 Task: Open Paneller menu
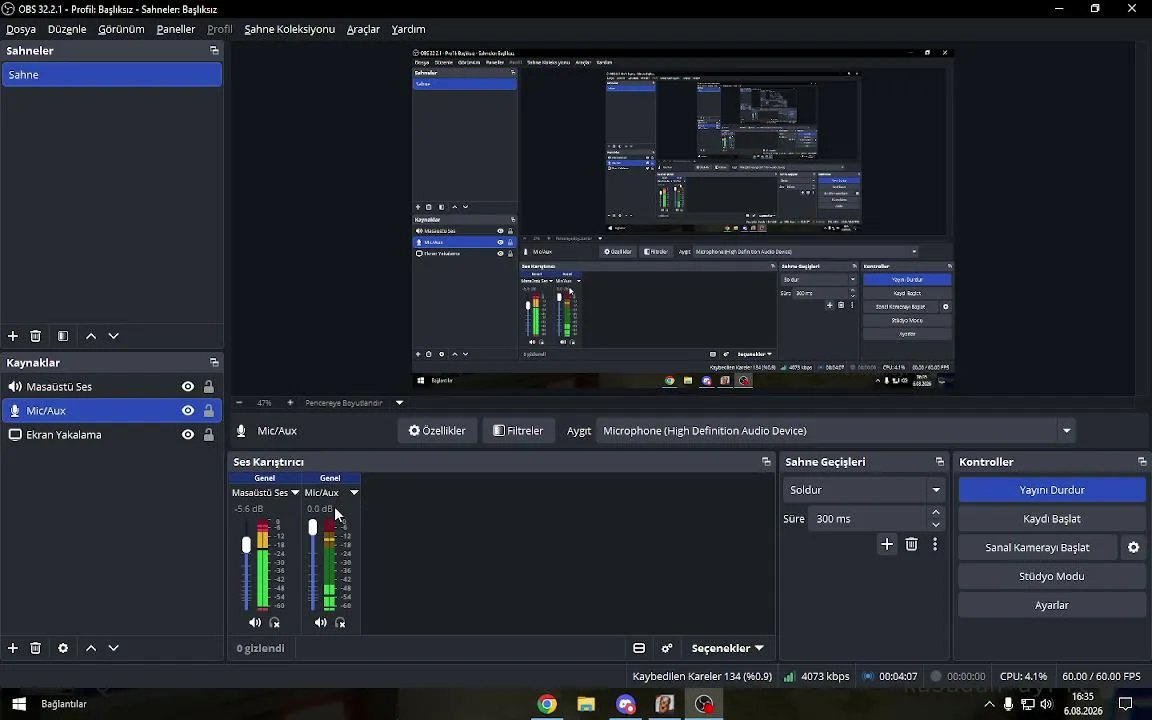click(176, 29)
